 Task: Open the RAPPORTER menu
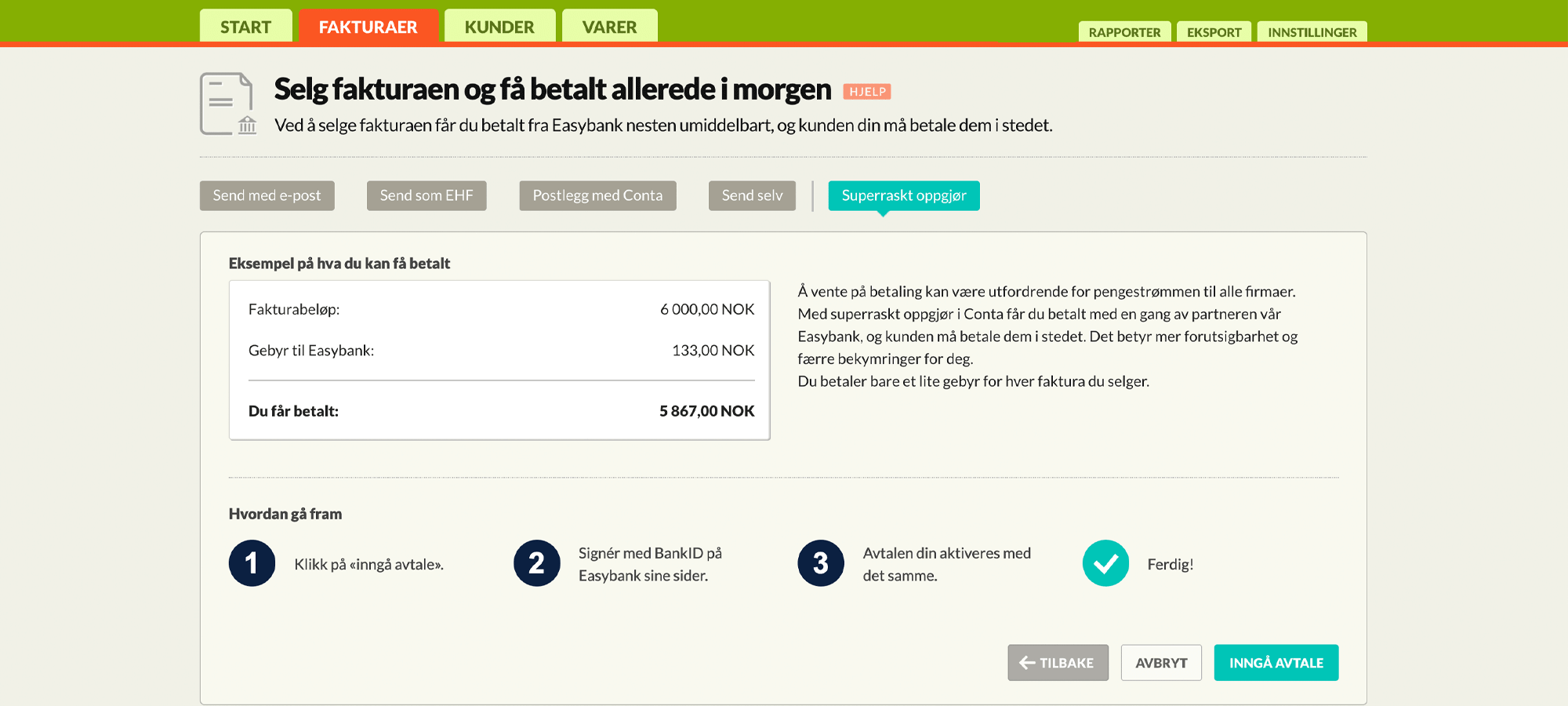(x=1124, y=32)
